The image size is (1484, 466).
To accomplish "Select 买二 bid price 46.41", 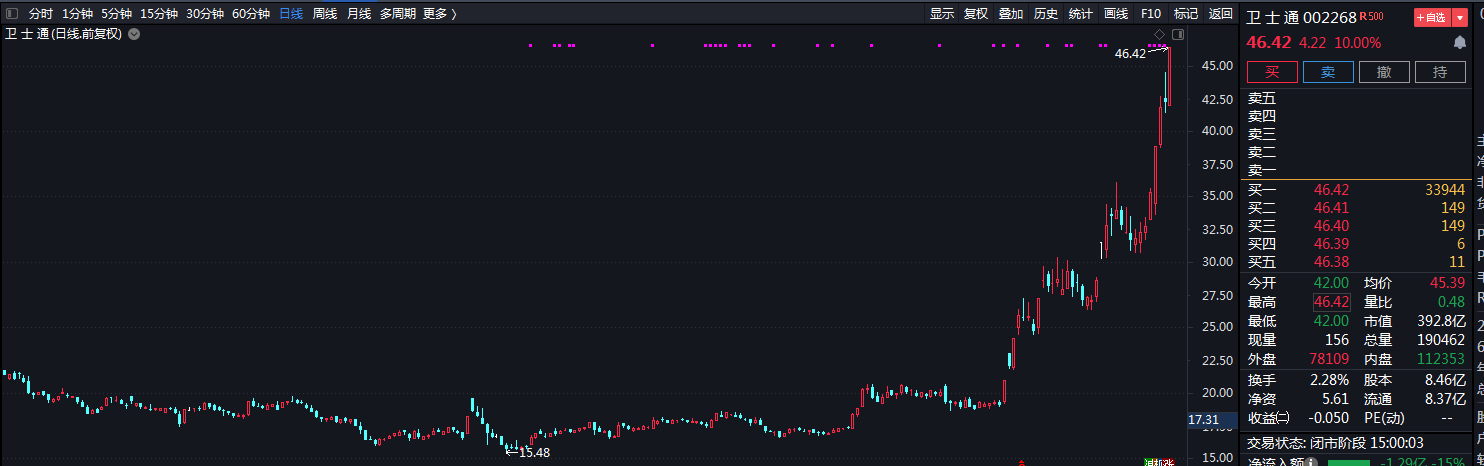I will coord(1331,208).
